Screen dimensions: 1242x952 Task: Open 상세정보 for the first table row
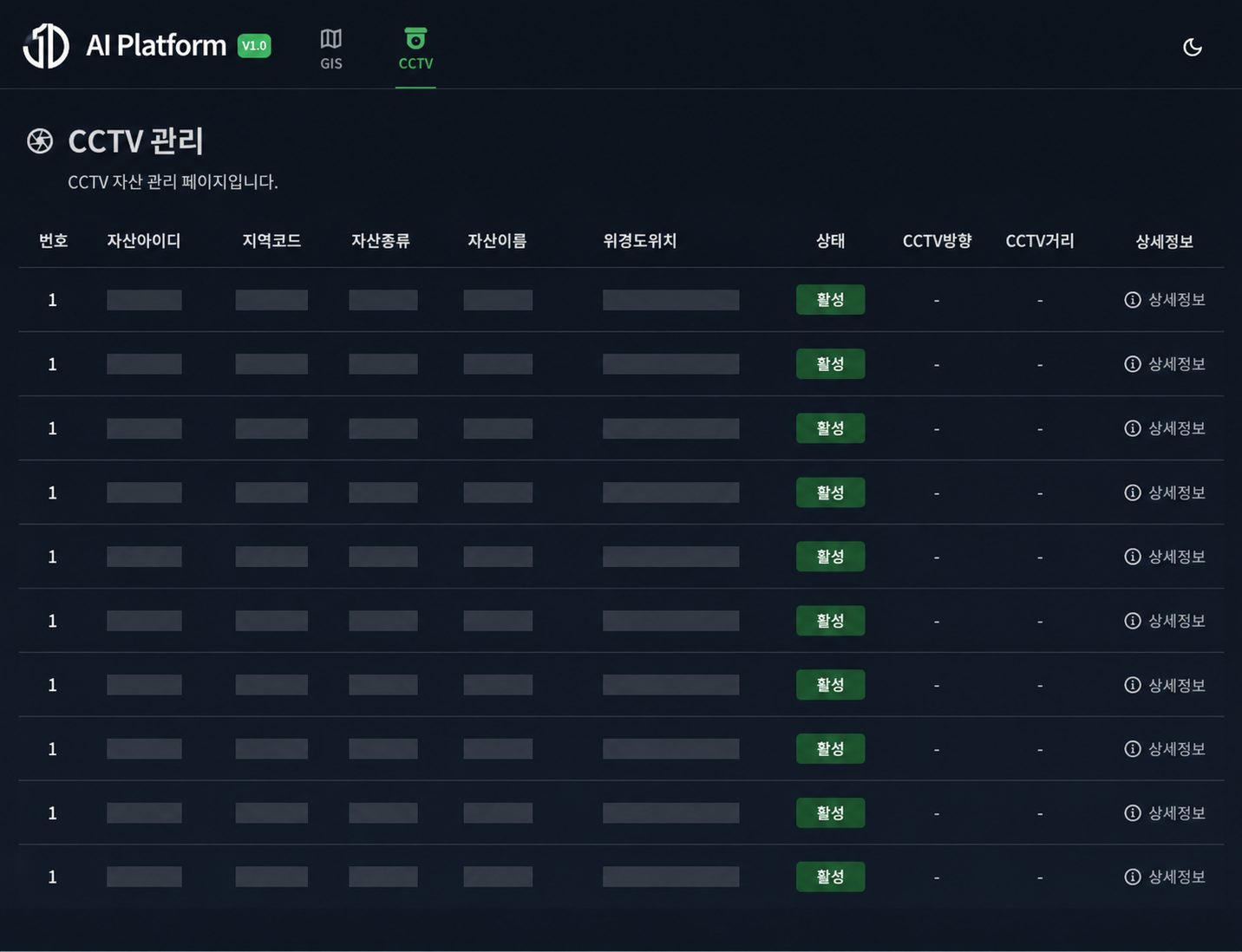1165,300
